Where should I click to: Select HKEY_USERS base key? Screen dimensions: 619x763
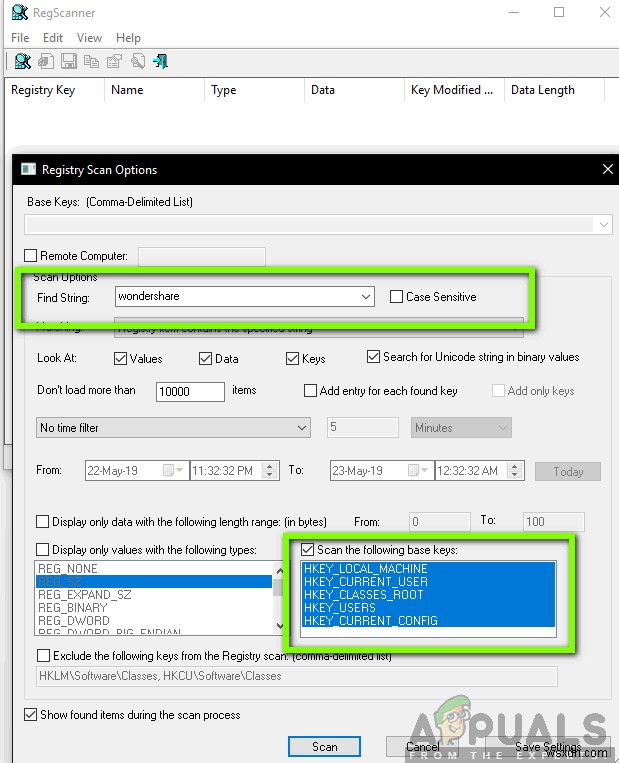pos(428,608)
